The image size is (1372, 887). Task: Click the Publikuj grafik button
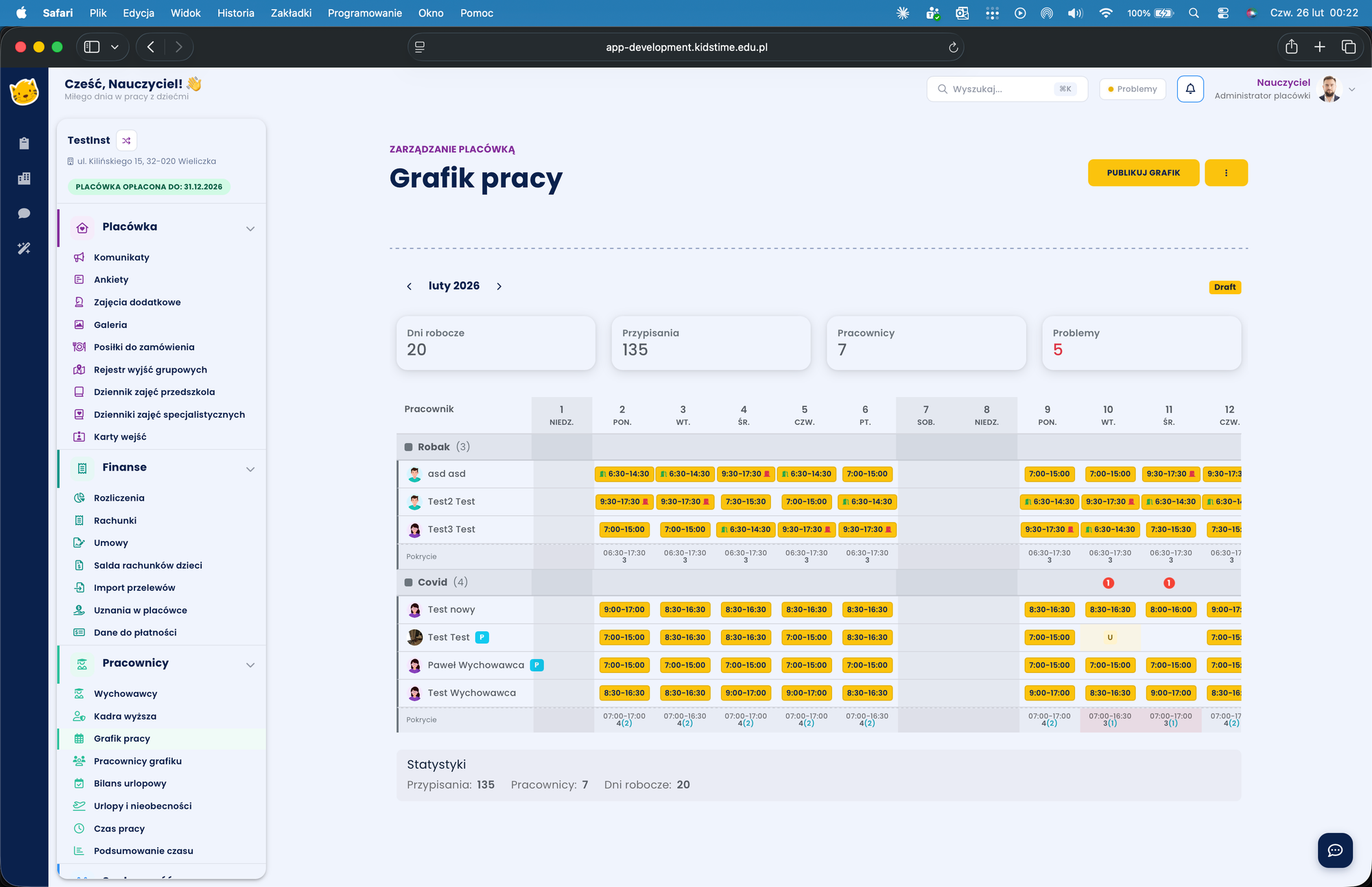(1143, 173)
